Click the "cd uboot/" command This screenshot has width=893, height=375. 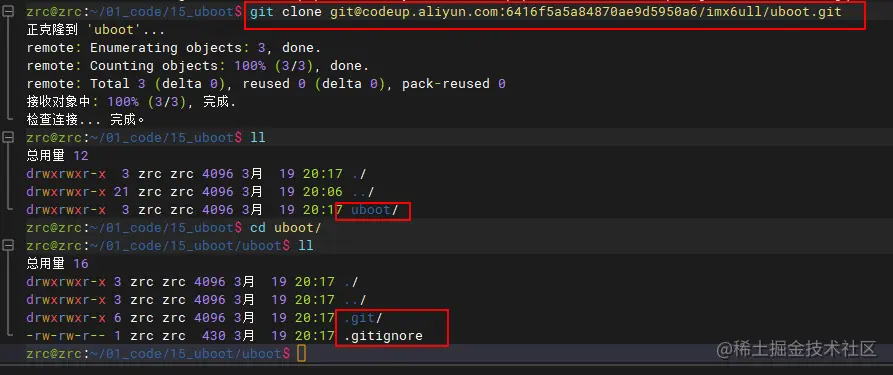point(286,228)
